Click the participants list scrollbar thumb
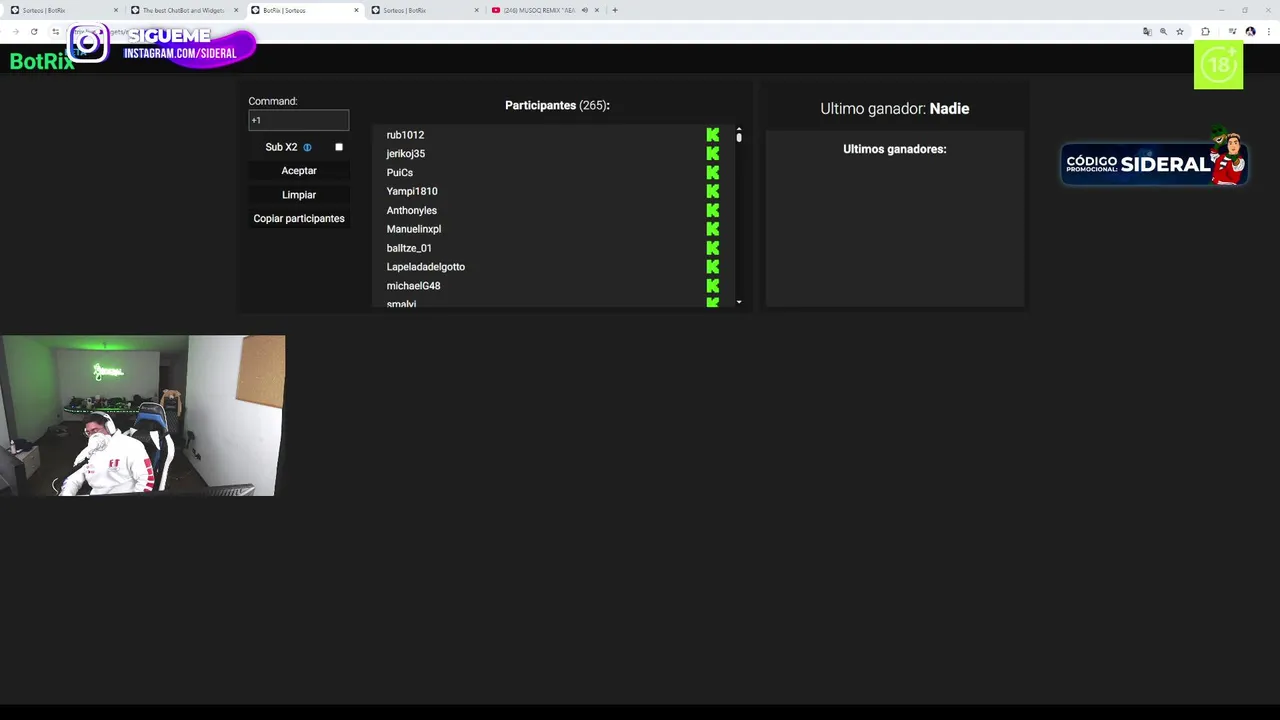The height and width of the screenshot is (720, 1280). tap(739, 138)
